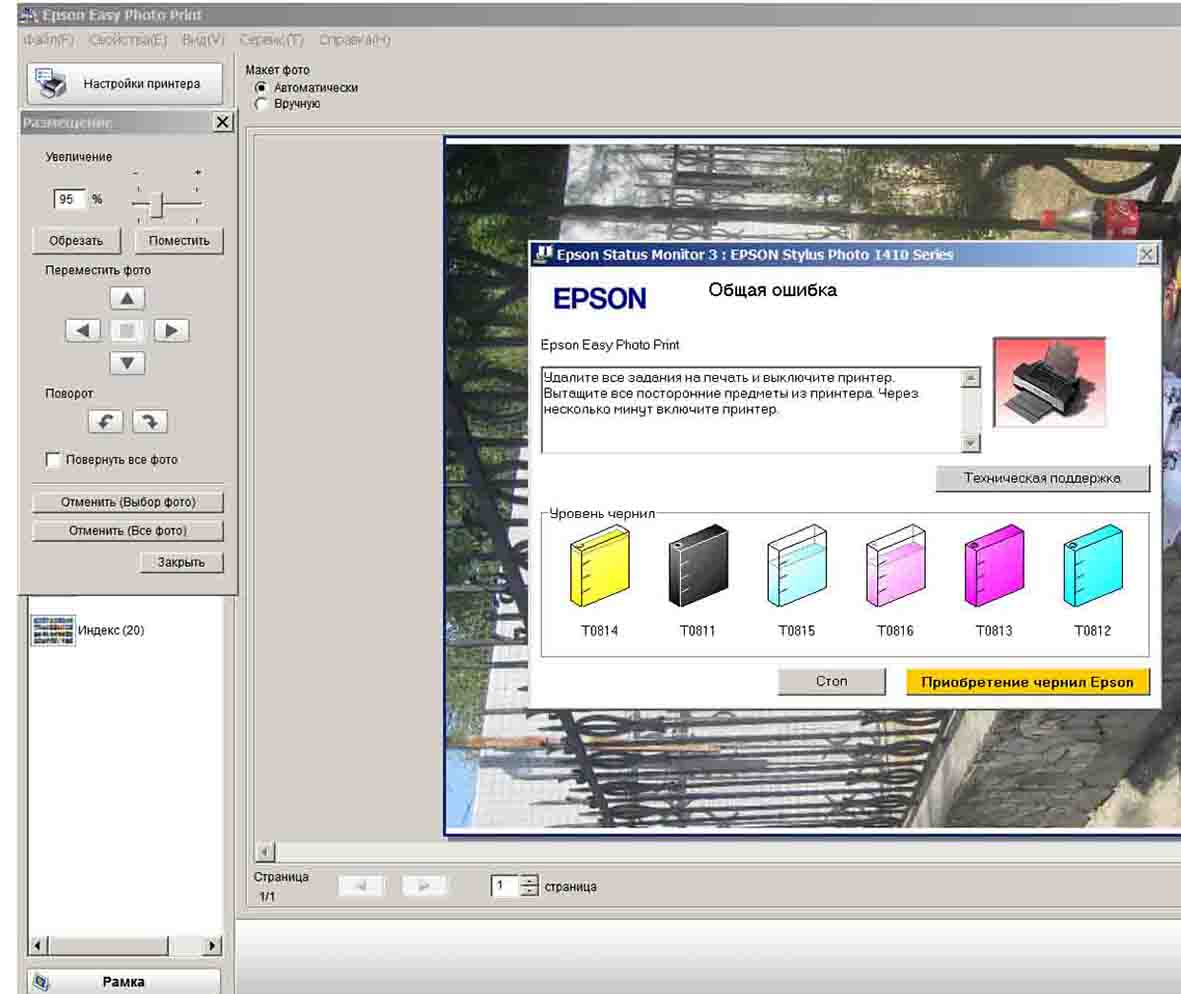Open Рамка frame panel button

pos(124,982)
